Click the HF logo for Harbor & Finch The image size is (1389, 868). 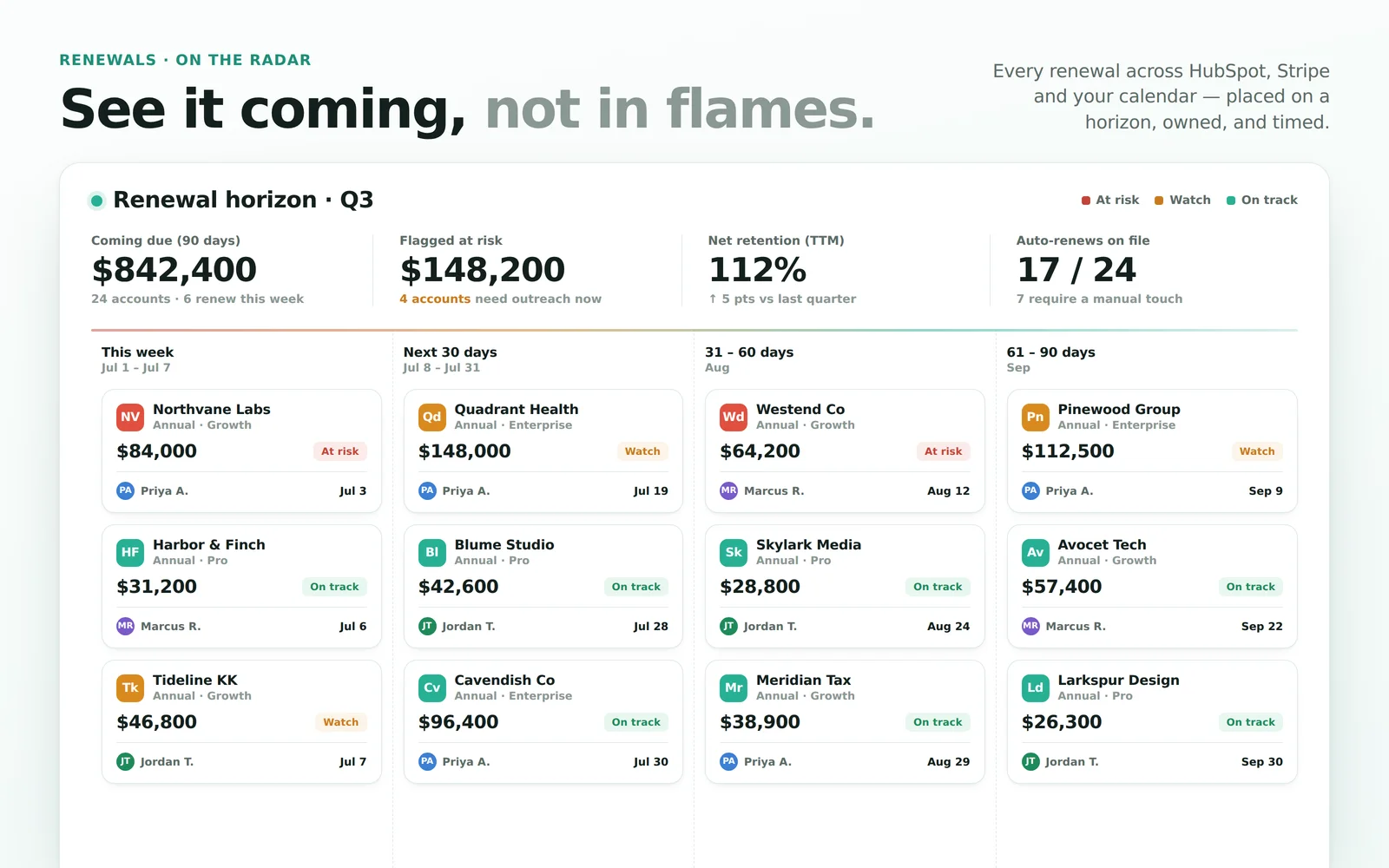(x=130, y=552)
